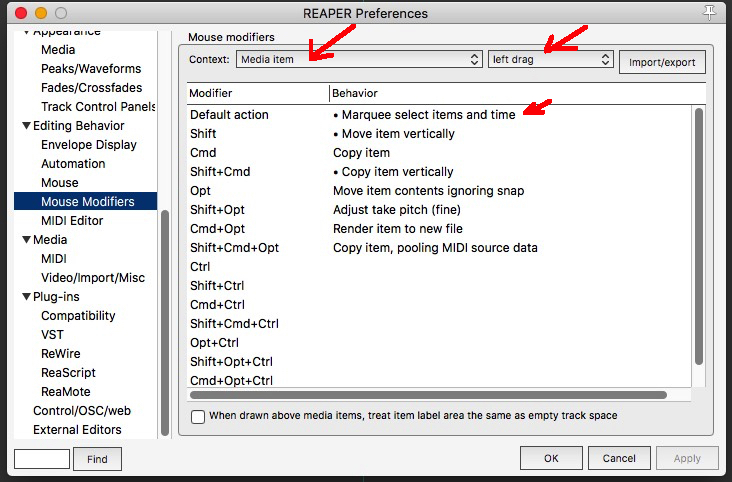Click Adjust take pitch (fine) behavior
This screenshot has width=732, height=482.
[x=397, y=210]
